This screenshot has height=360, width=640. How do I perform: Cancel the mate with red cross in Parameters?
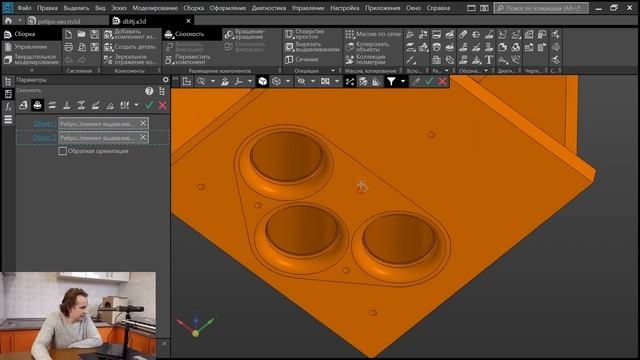pyautogui.click(x=162, y=105)
